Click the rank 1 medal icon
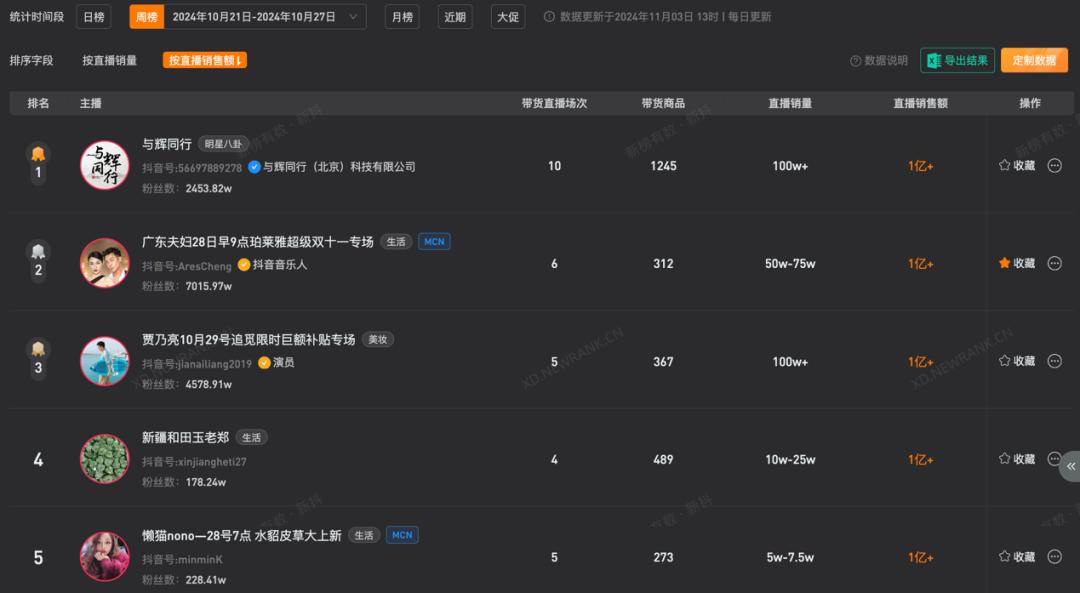 coord(38,154)
